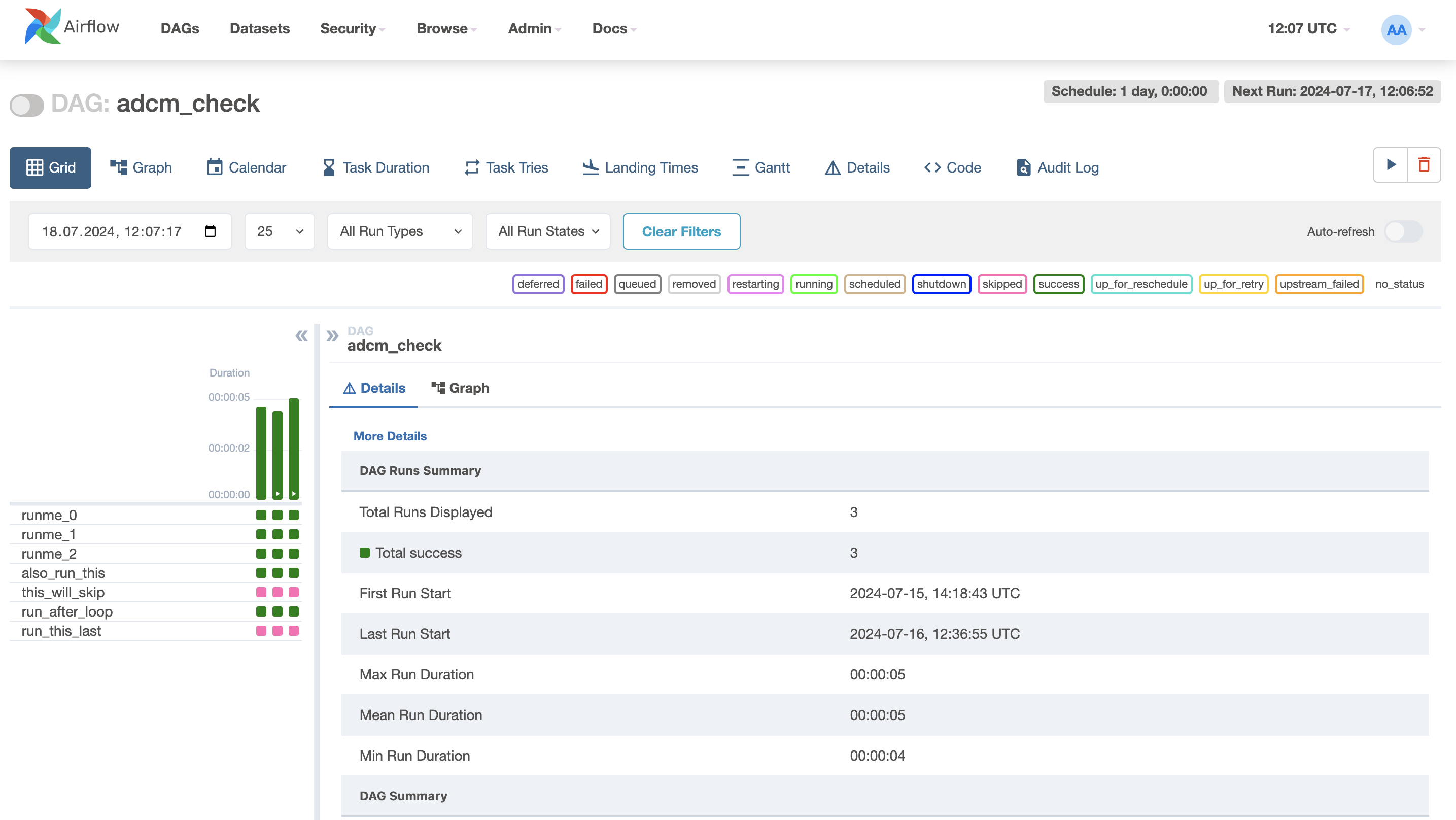1456x820 pixels.
Task: Expand the All Run States dropdown
Action: pyautogui.click(x=548, y=231)
